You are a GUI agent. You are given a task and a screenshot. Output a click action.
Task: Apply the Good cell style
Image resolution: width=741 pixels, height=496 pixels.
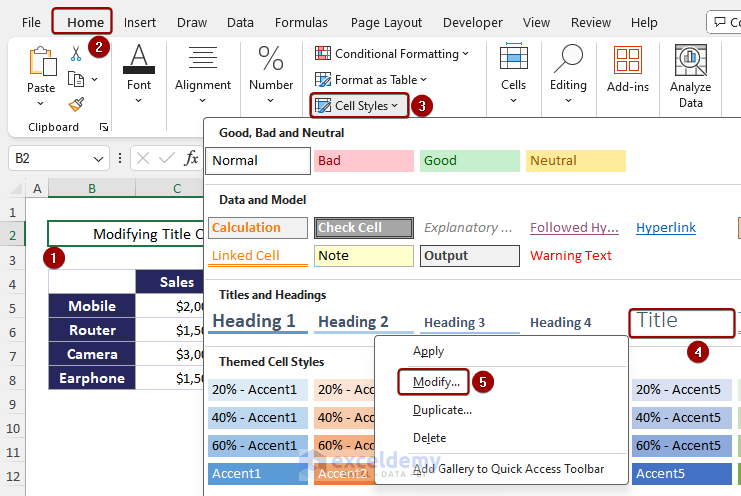[470, 161]
